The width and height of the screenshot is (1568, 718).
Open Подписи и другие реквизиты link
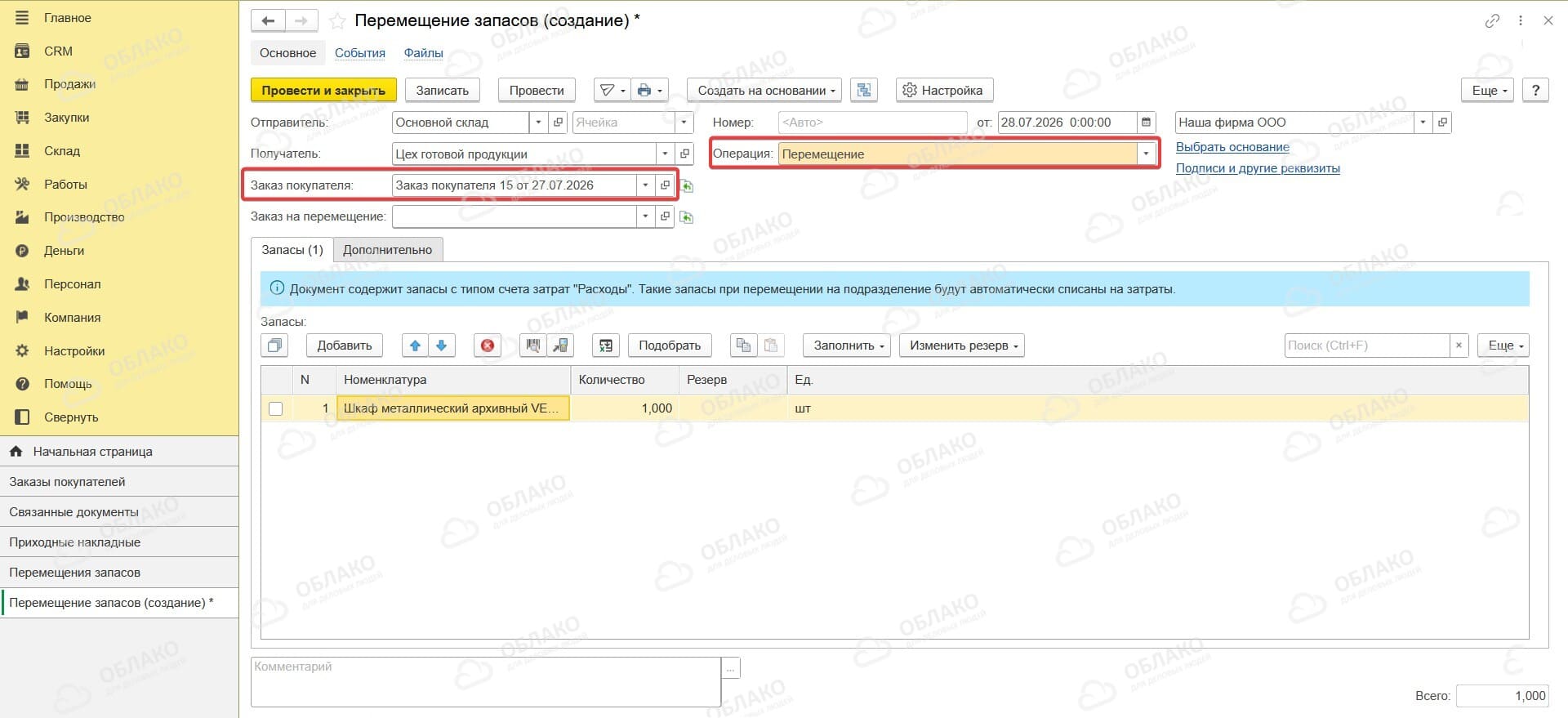1258,168
